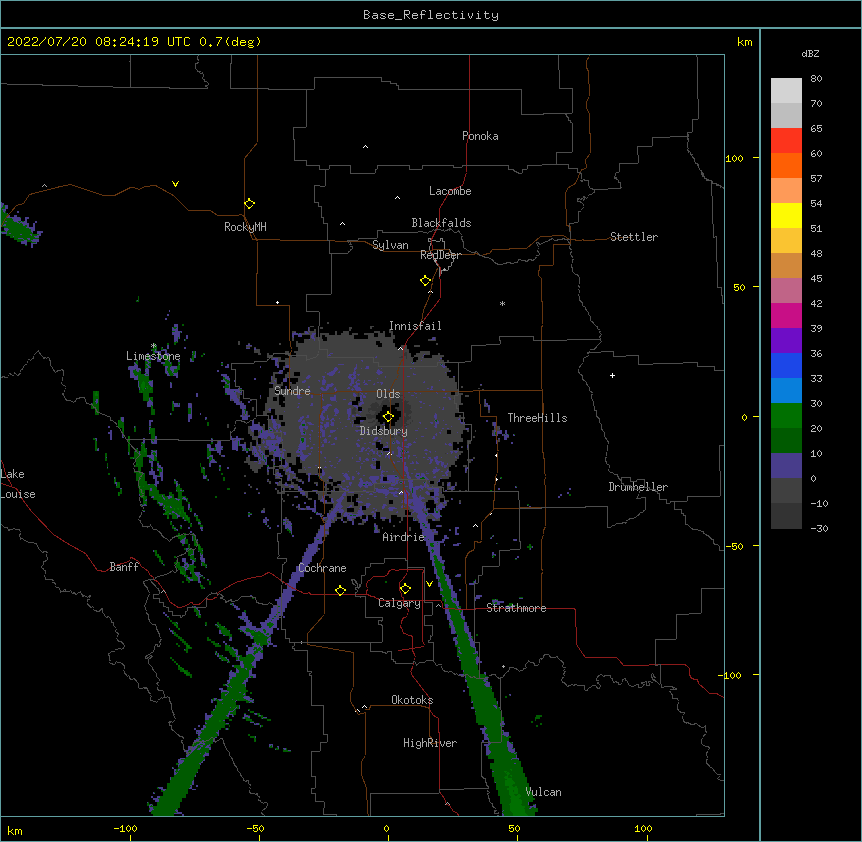Click the Okotoks town label
The image size is (862, 842).
412,700
